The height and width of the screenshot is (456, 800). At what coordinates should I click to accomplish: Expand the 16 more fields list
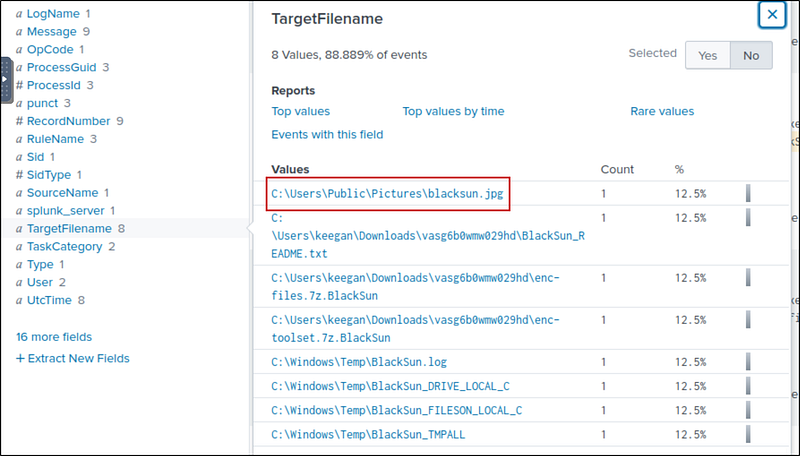(x=57, y=337)
